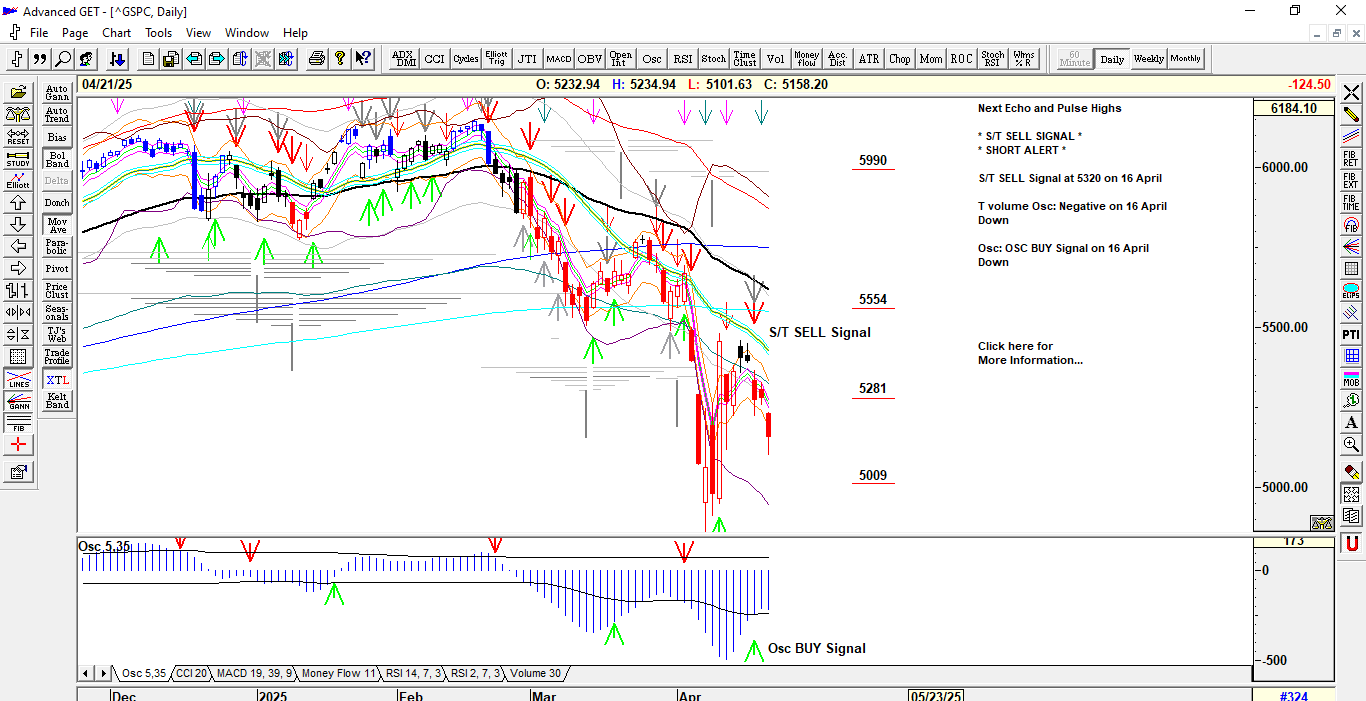1366x701 pixels.
Task: Click the magnifying glass search icon in toolbar
Action: point(63,59)
